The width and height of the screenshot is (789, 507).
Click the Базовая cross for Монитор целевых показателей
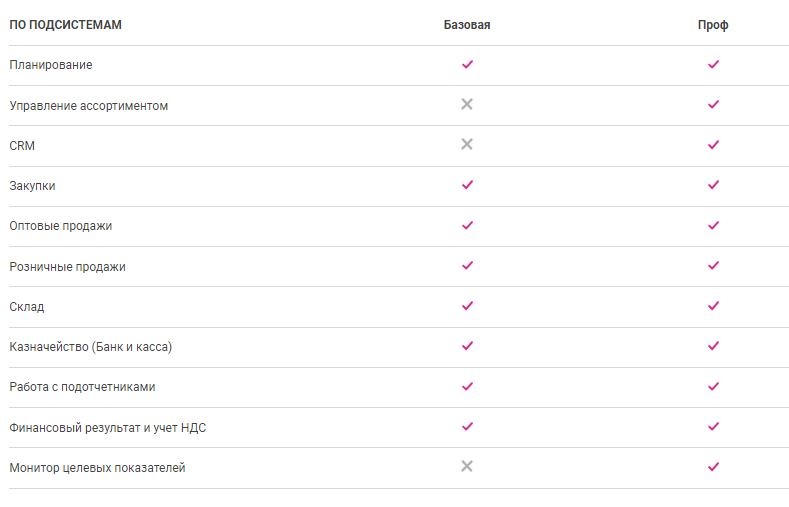pos(467,466)
